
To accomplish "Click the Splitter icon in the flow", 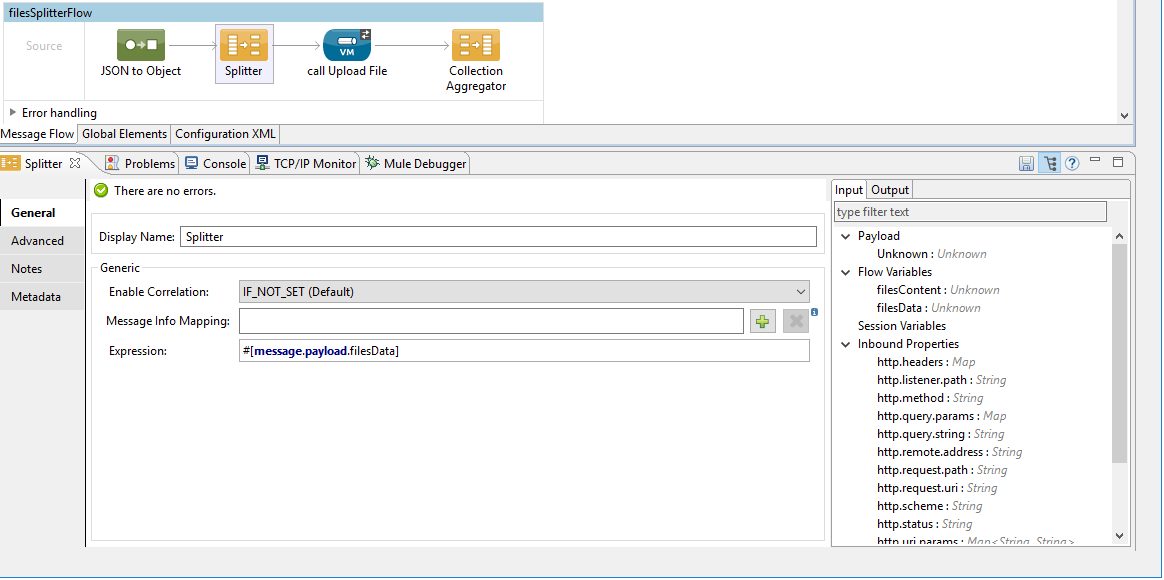I will (x=244, y=45).
